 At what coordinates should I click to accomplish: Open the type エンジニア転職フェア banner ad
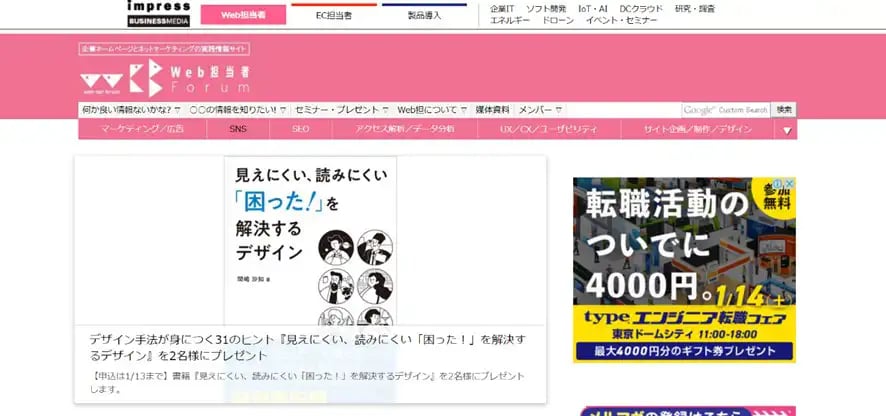pos(684,270)
